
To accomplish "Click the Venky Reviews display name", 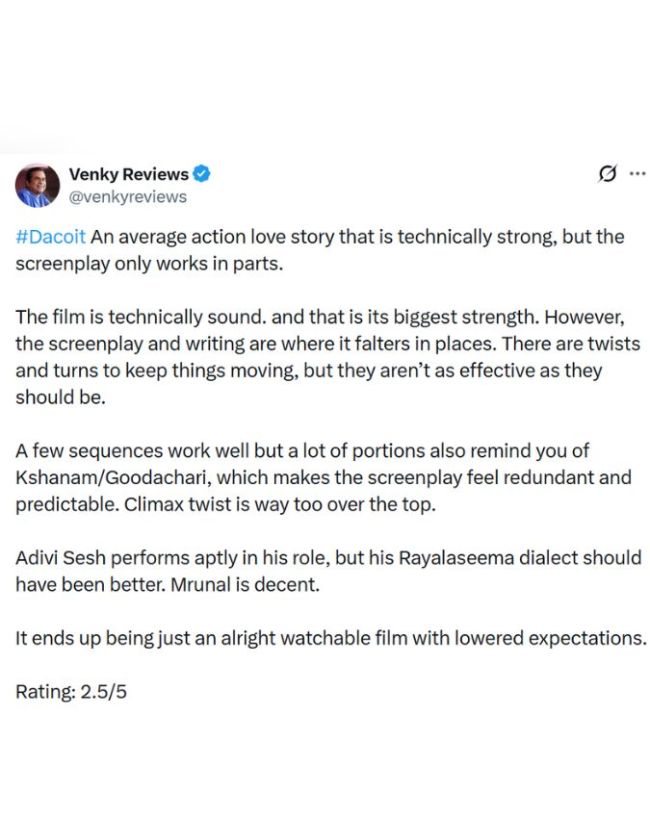I will [128, 174].
